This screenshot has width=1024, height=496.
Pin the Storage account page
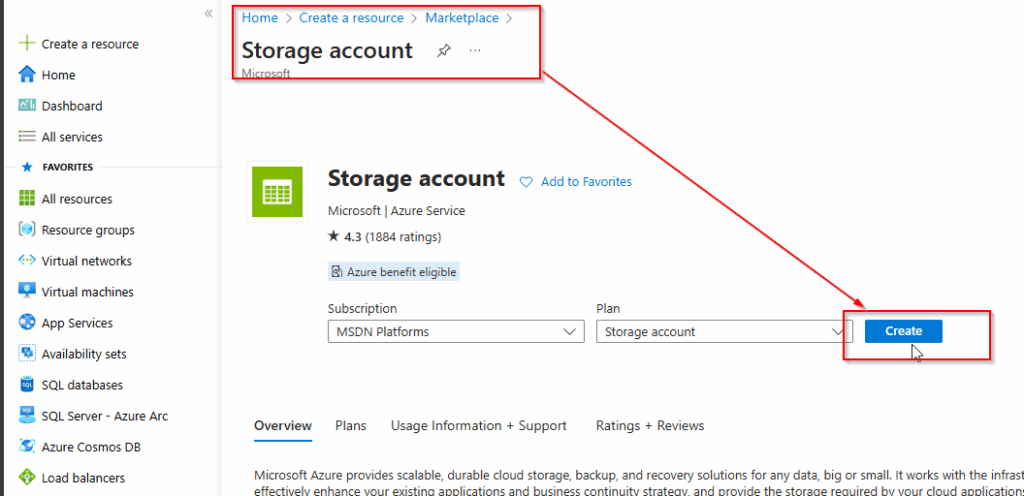point(443,50)
